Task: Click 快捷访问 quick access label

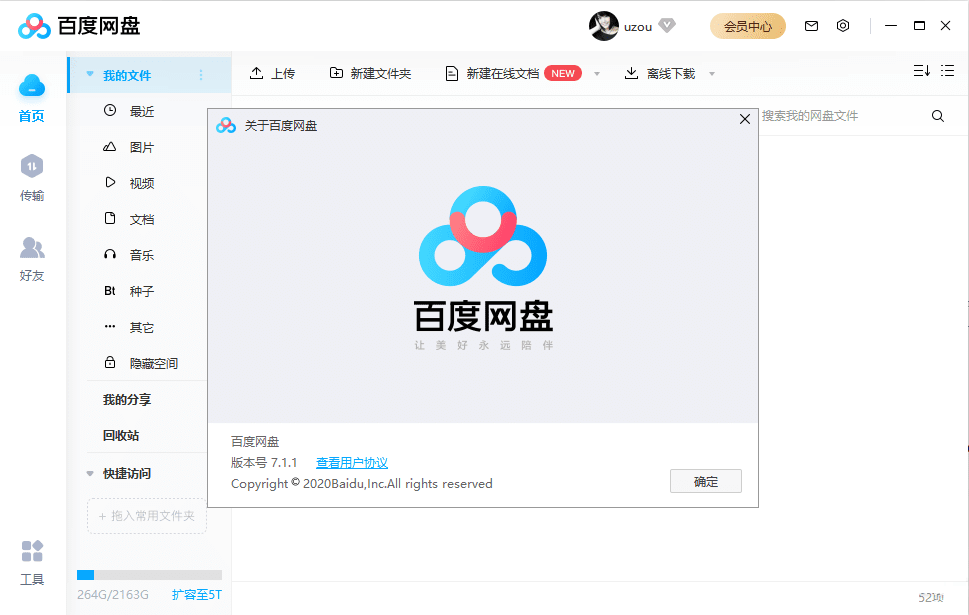Action: tap(127, 473)
